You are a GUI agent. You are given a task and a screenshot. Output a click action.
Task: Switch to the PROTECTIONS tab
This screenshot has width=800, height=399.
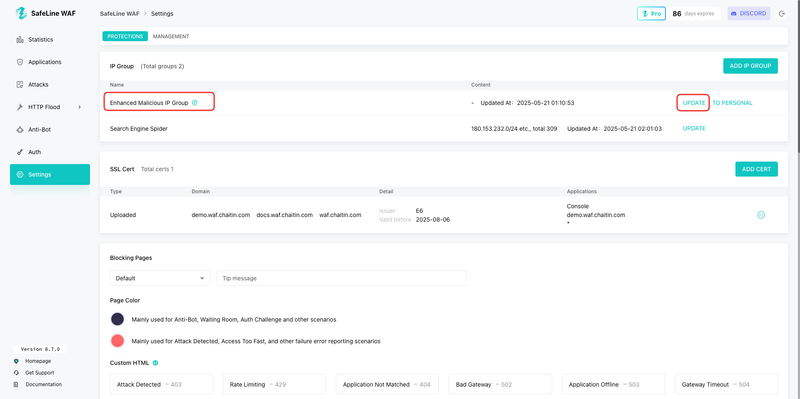[x=125, y=36]
